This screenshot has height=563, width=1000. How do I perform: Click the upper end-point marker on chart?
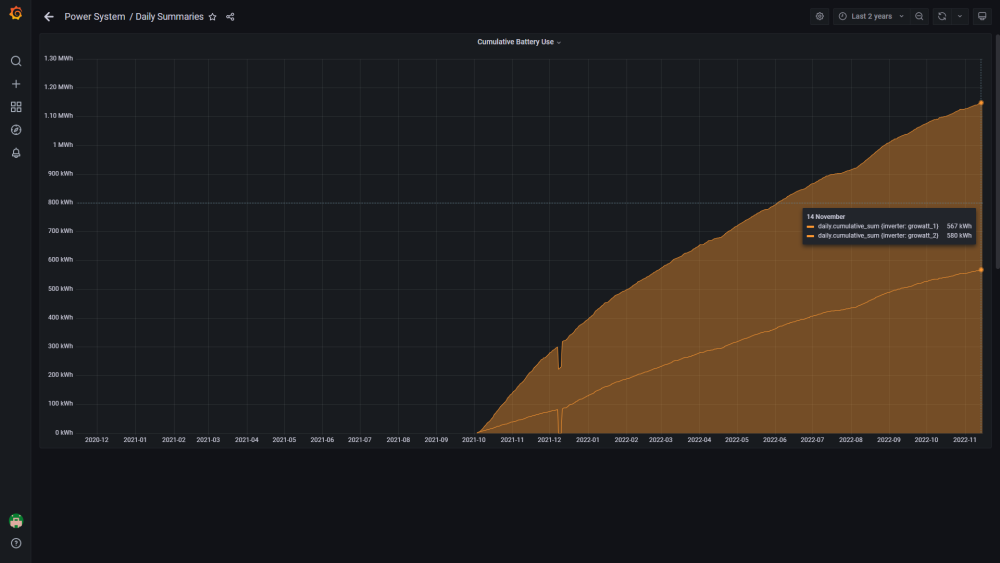[981, 103]
